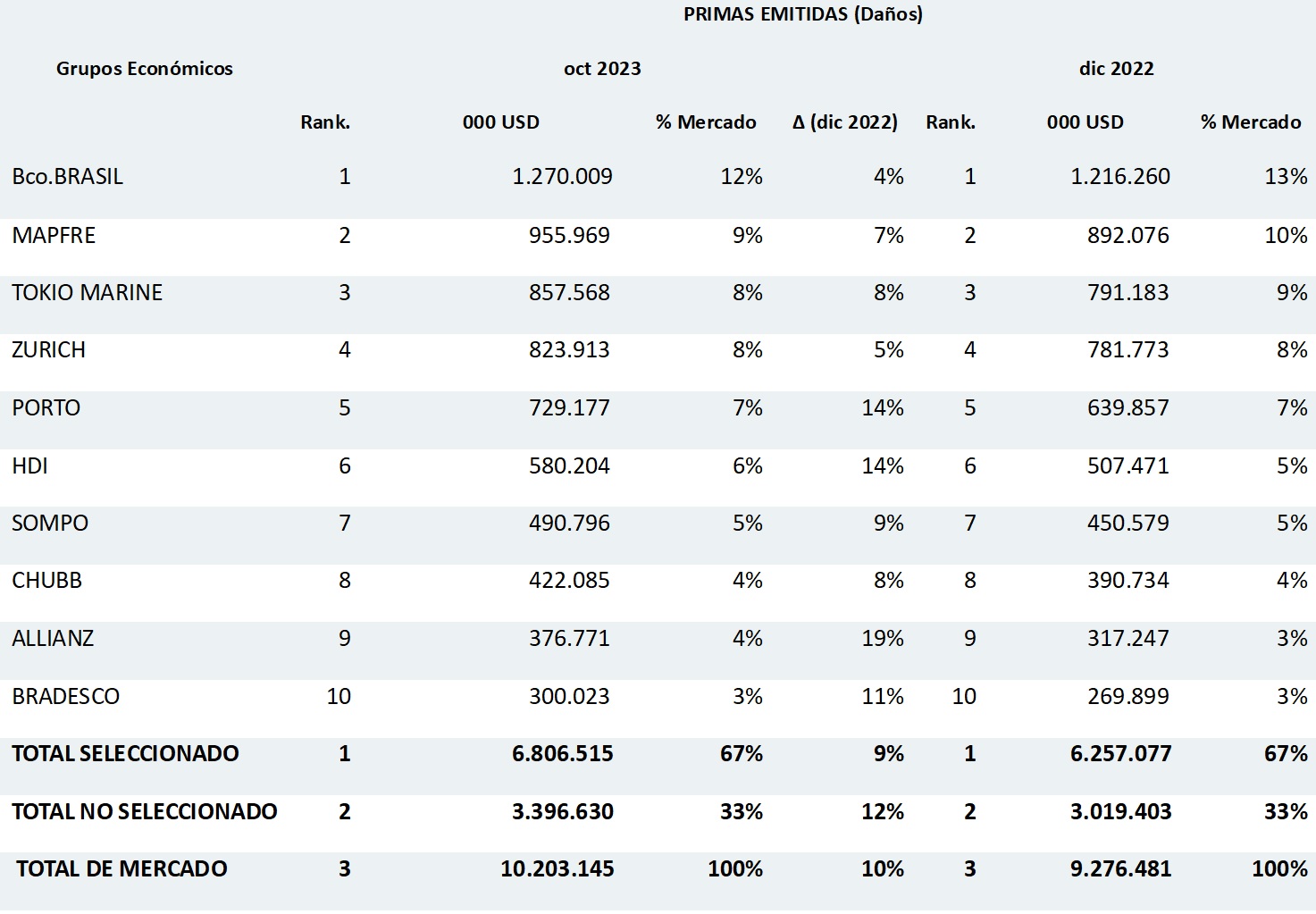This screenshot has width=1316, height=914.
Task: Click the HDI group name
Action: click(x=30, y=466)
